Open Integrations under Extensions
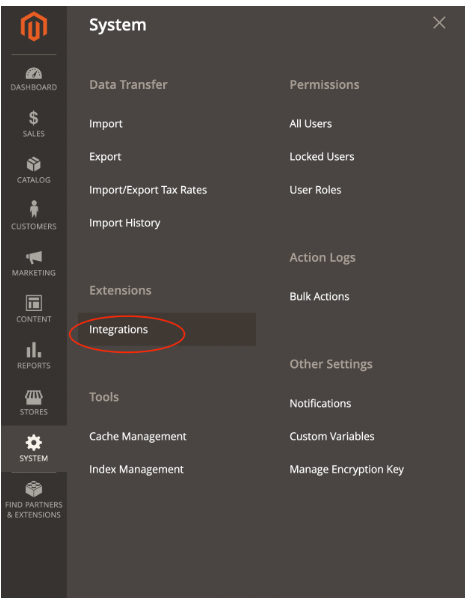This screenshot has width=467, height=606. (x=118, y=329)
